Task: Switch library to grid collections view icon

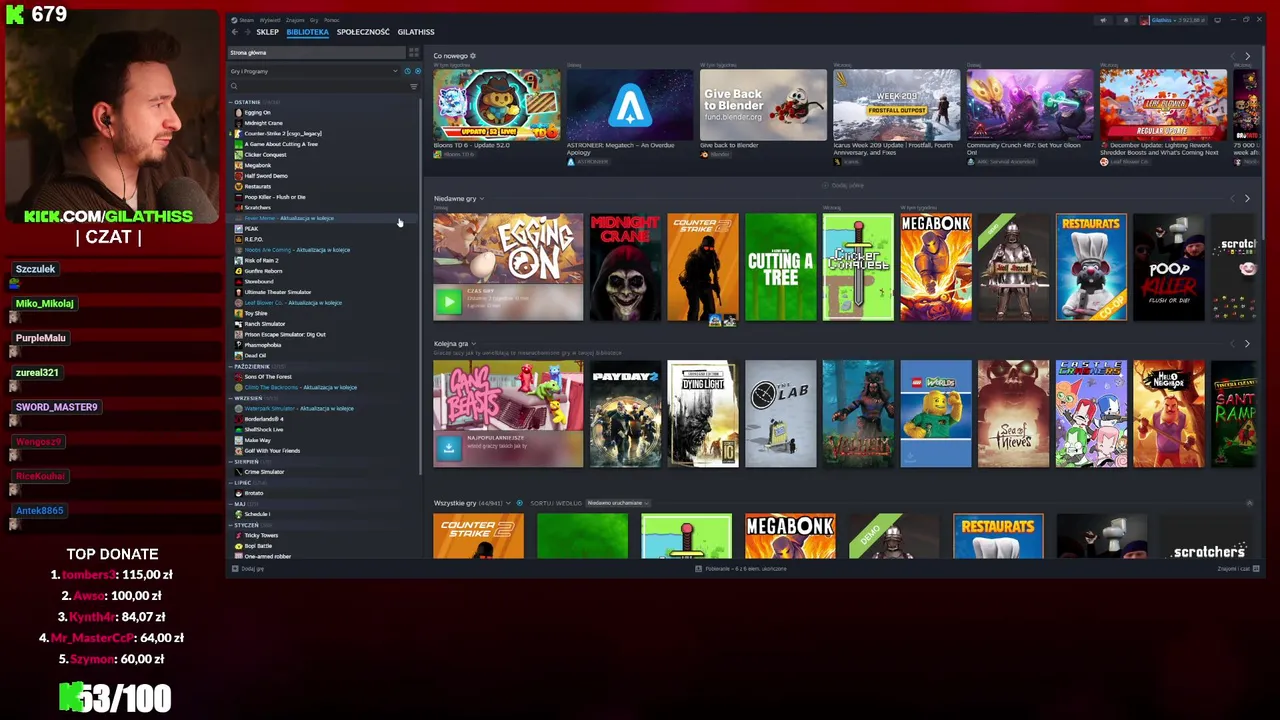Action: click(x=413, y=52)
